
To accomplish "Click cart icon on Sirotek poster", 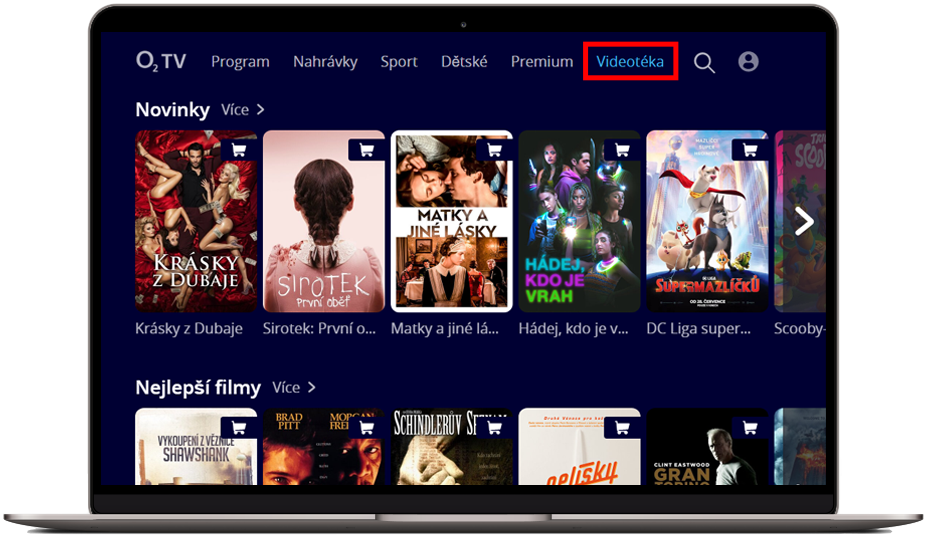I will click(x=366, y=150).
